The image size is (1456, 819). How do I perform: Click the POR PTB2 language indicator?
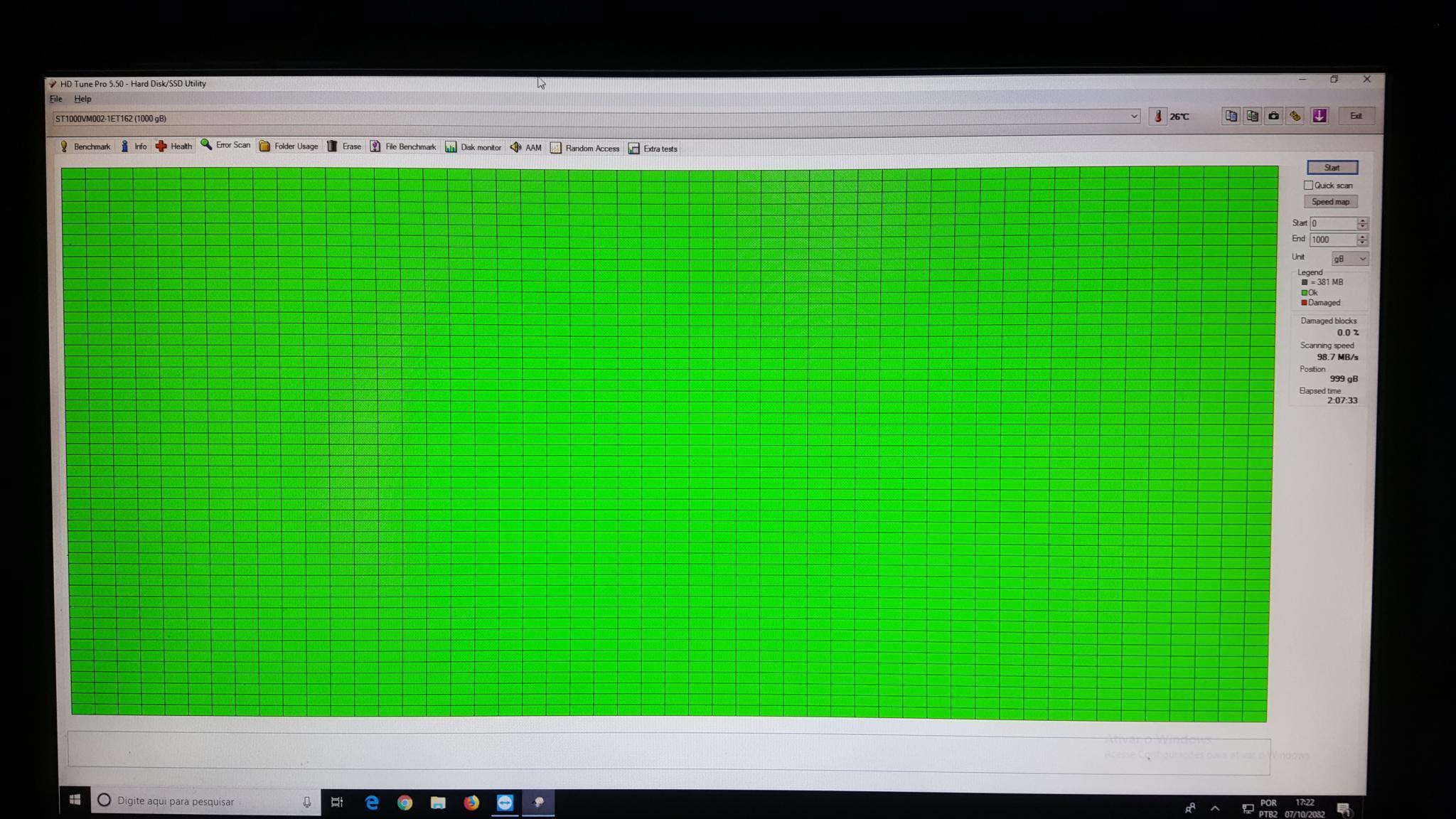(1268, 808)
